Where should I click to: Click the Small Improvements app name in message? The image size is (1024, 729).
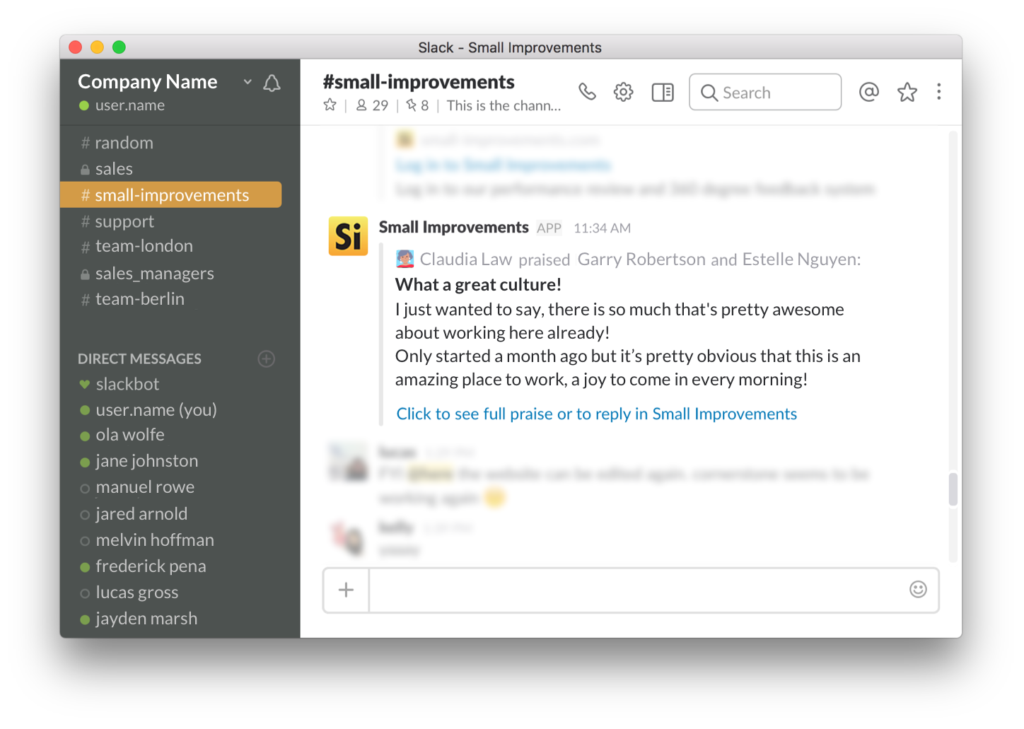tap(453, 227)
